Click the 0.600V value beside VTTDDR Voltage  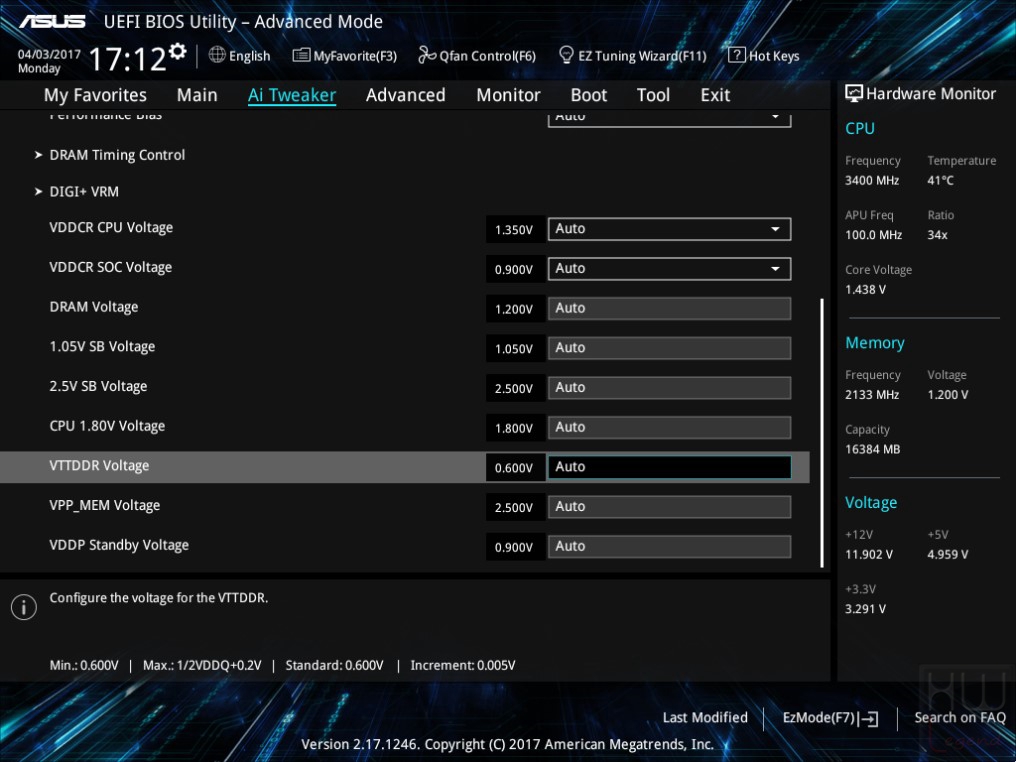(514, 468)
